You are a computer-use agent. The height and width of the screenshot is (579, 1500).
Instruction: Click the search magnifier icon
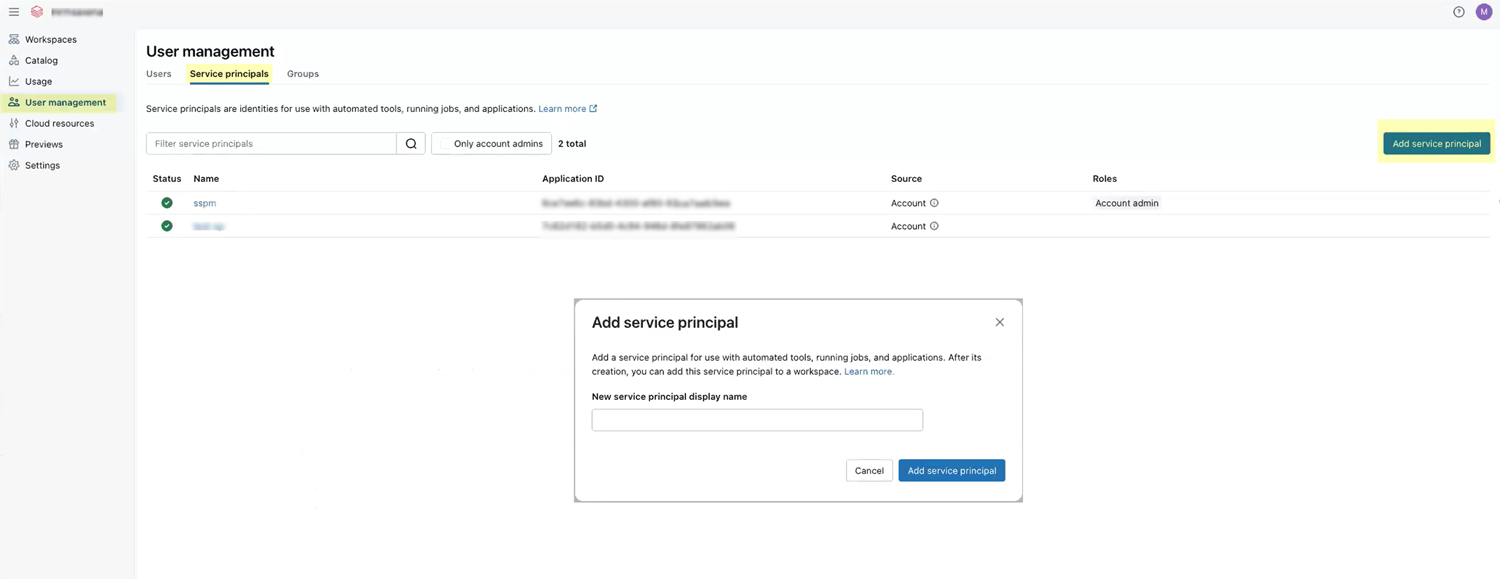point(411,144)
